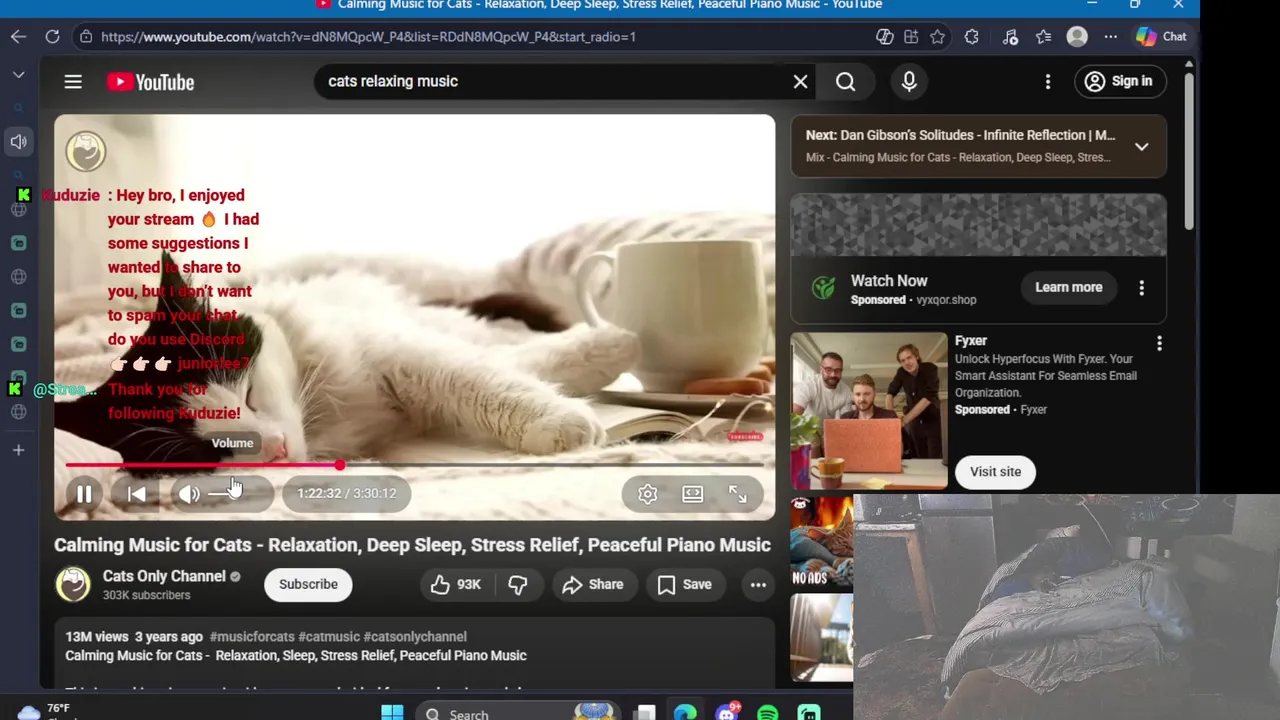Open more actions below video
The width and height of the screenshot is (1280, 720).
click(758, 585)
